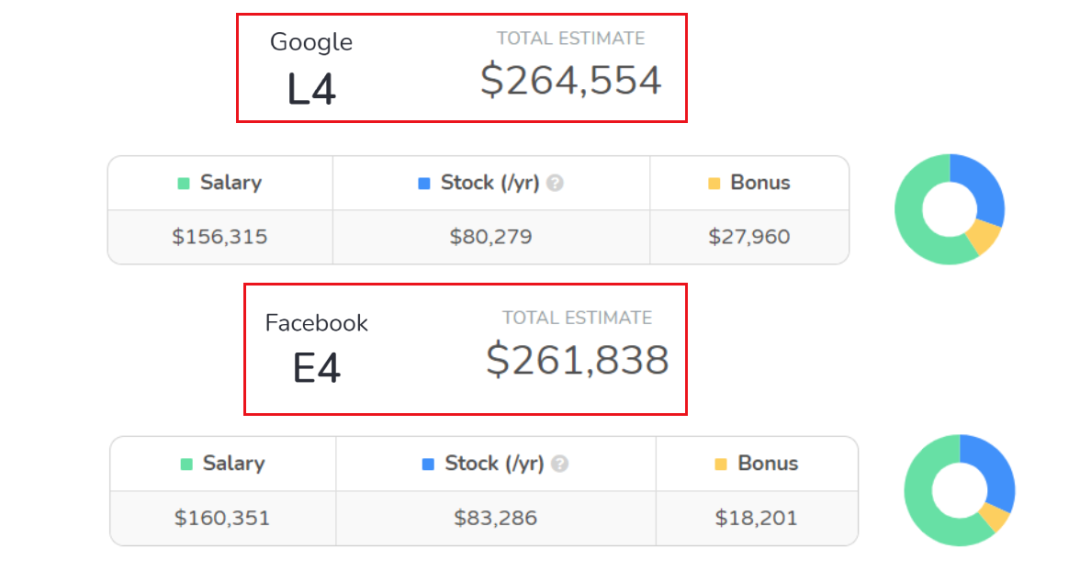This screenshot has height=571, width=1080.
Task: Click the Facebook stock value $83,286
Action: (495, 518)
